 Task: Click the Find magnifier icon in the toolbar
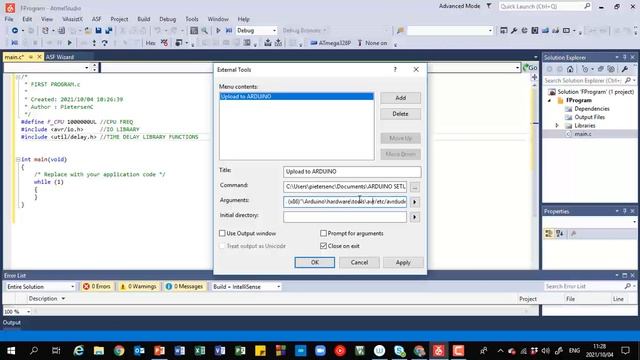(204, 31)
